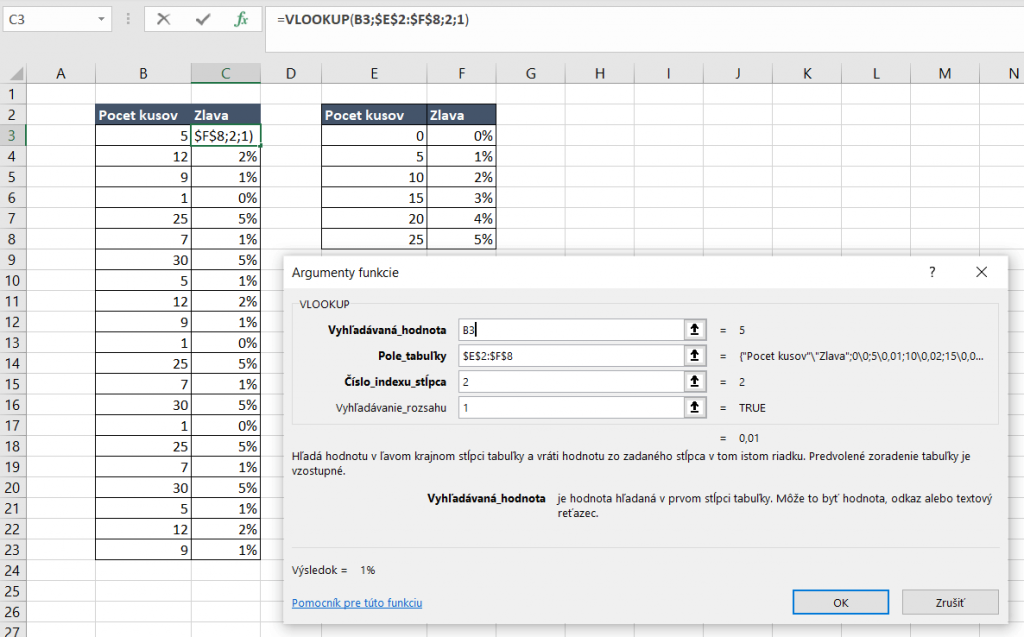Select cell B3 containing 5
The height and width of the screenshot is (637, 1024).
pos(143,135)
